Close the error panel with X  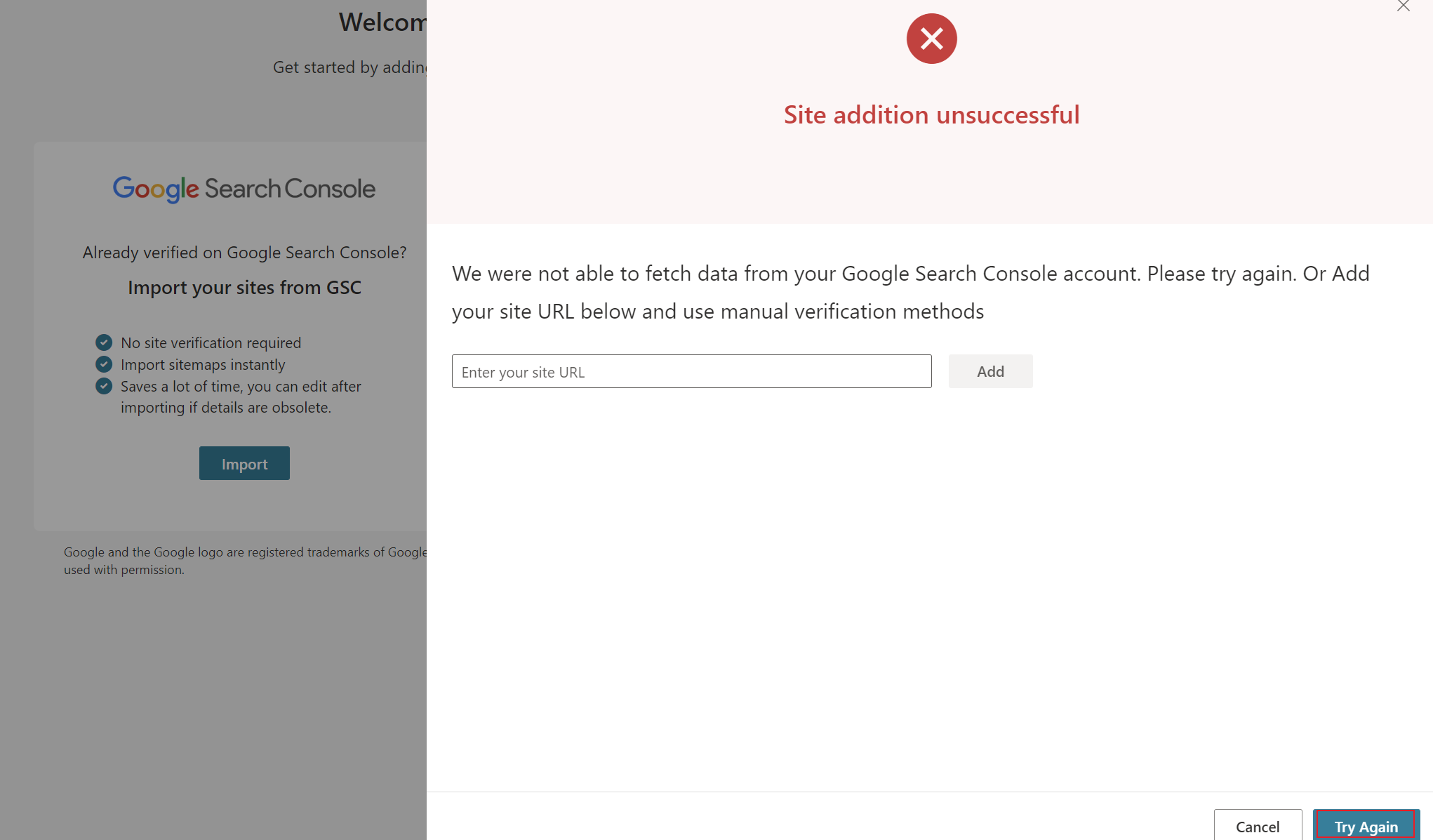pos(1403,6)
